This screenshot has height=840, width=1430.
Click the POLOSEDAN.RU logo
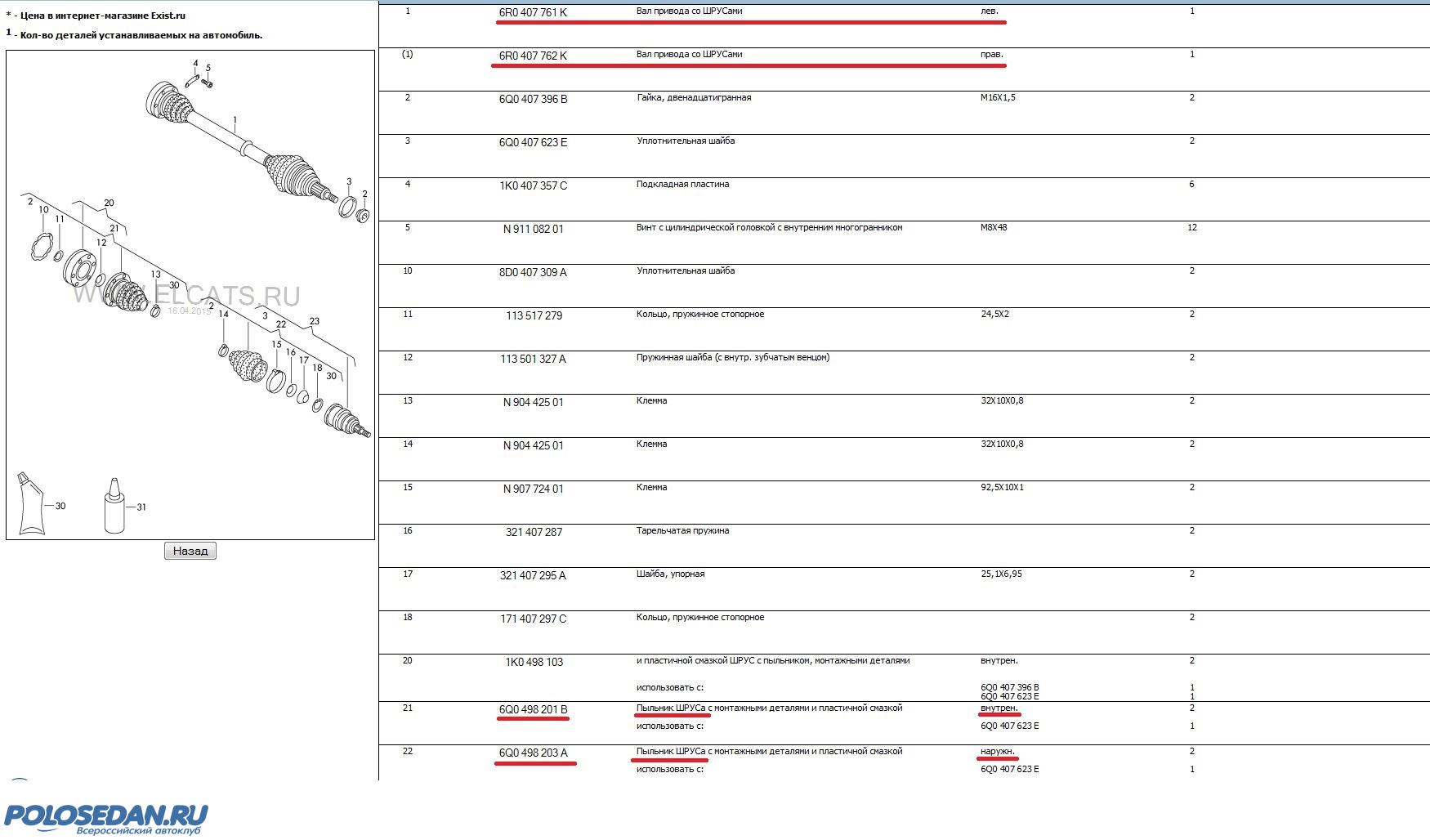point(106,817)
